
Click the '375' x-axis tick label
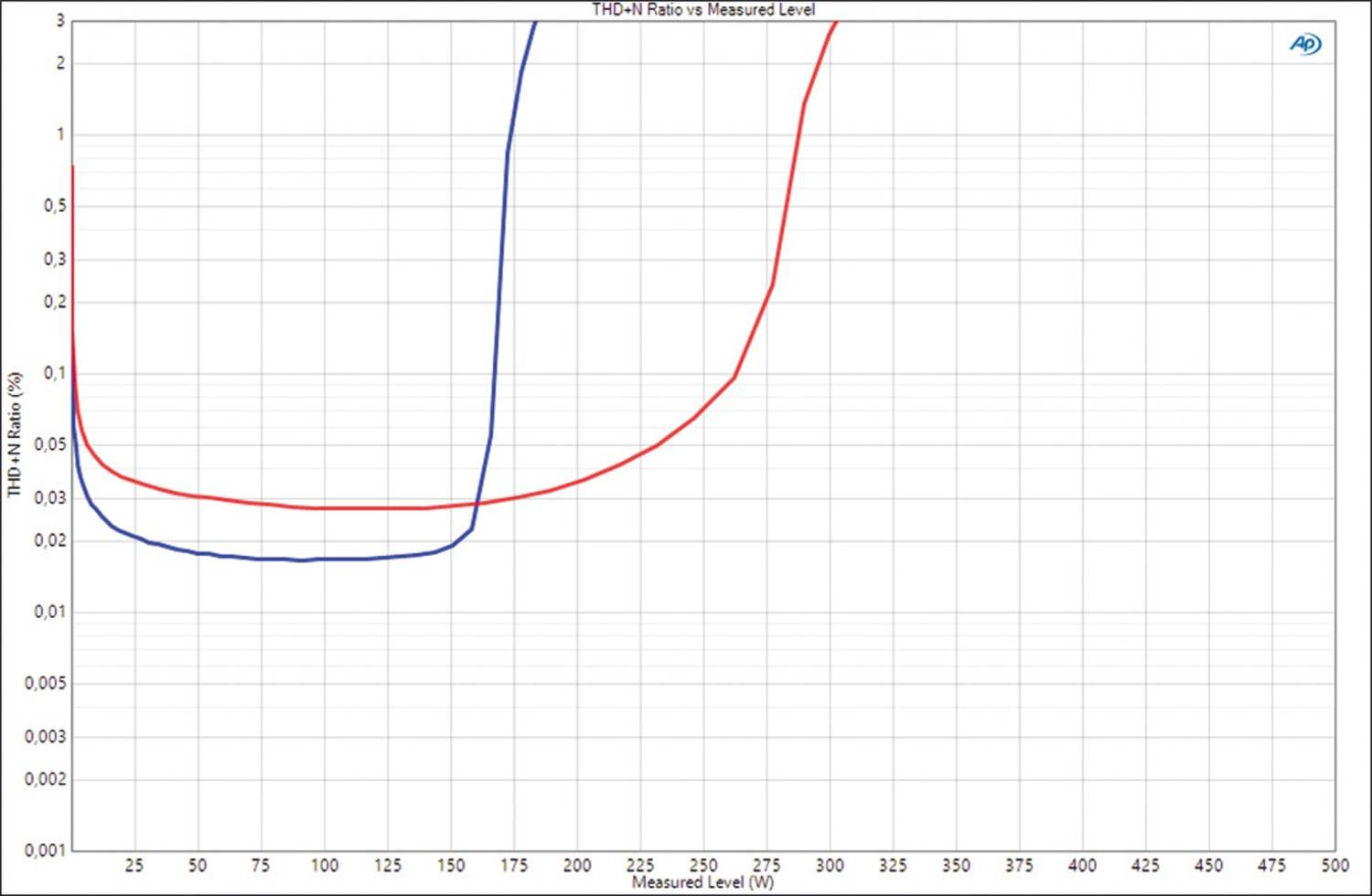click(1019, 865)
